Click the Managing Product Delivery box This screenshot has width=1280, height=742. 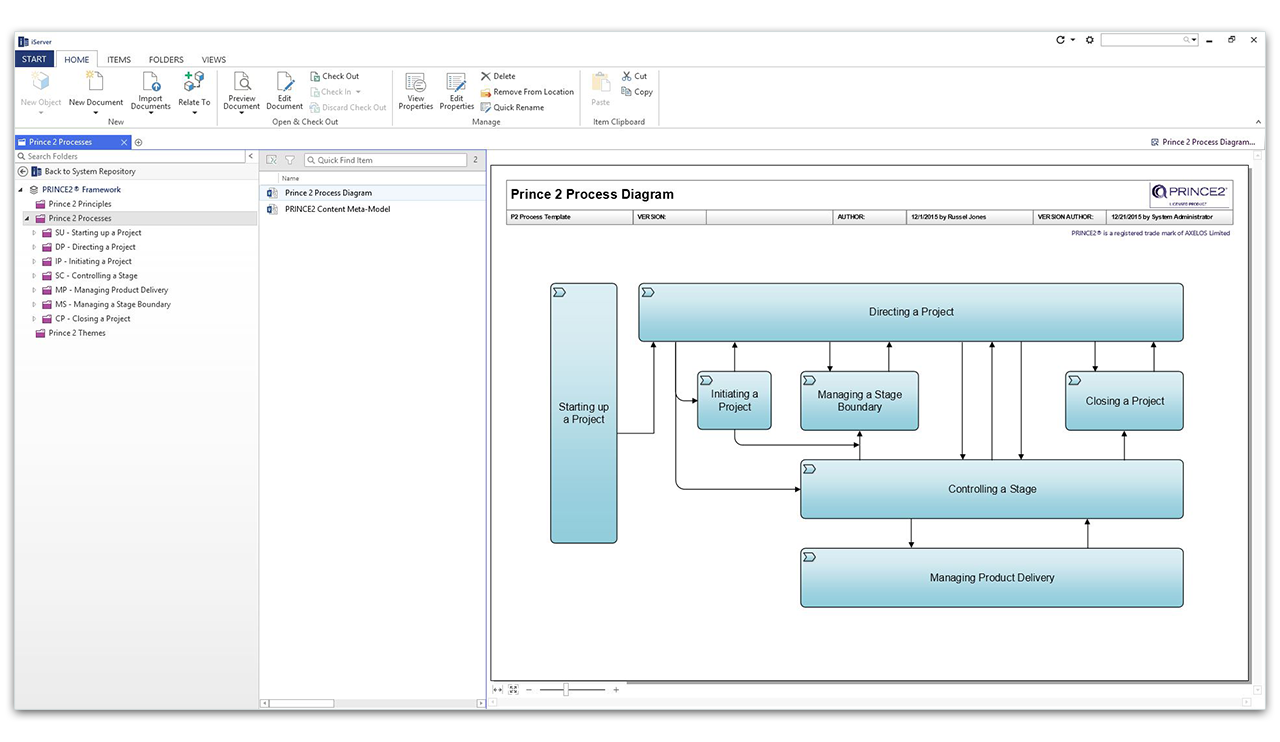992,577
